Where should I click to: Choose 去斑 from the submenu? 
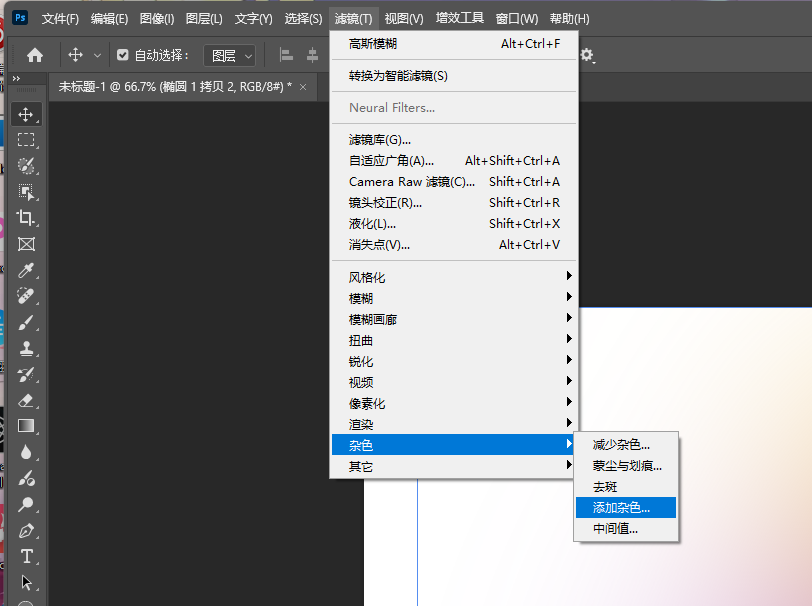point(626,486)
